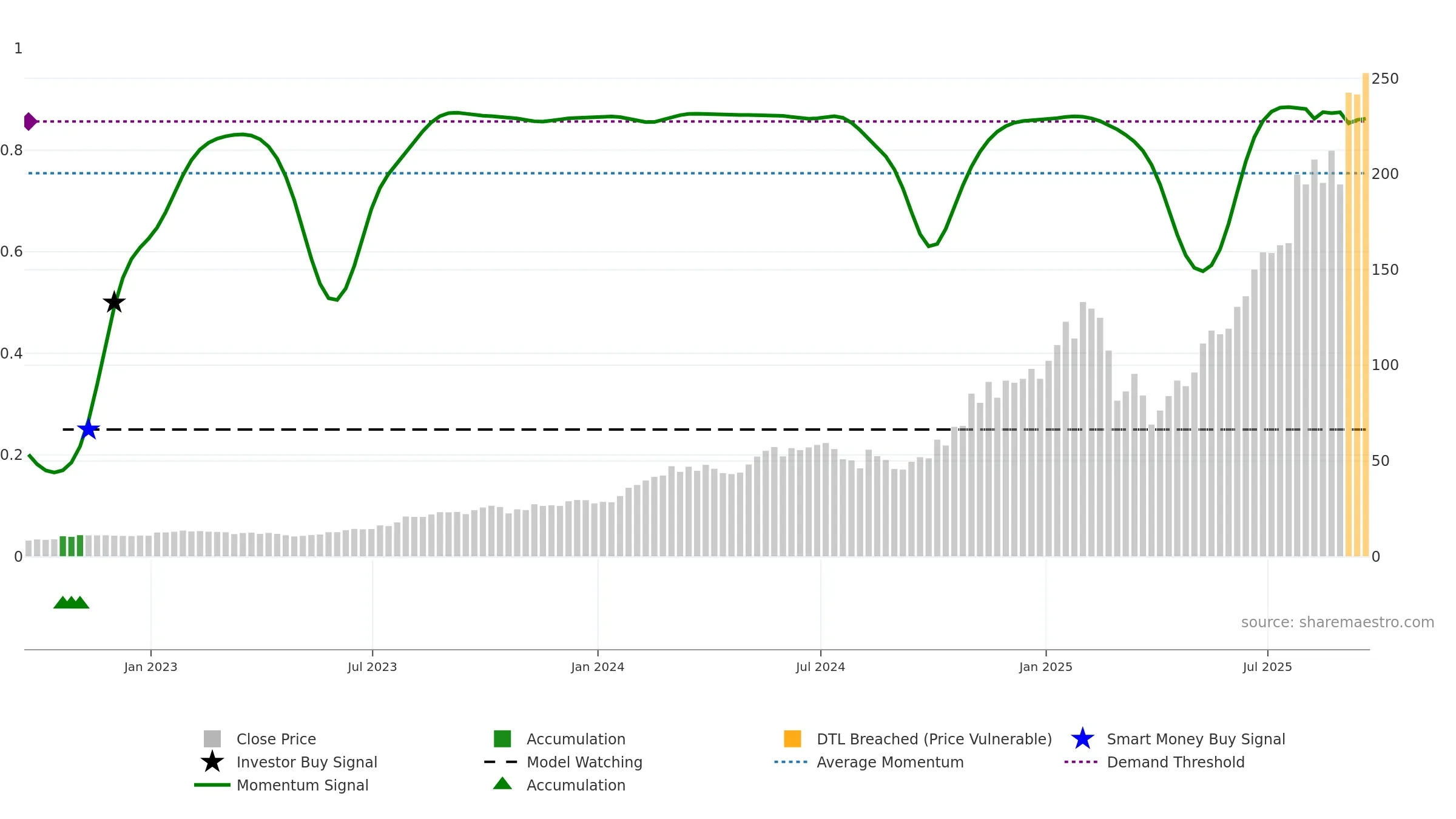
Task: Click the blue star legend icon
Action: click(1082, 739)
